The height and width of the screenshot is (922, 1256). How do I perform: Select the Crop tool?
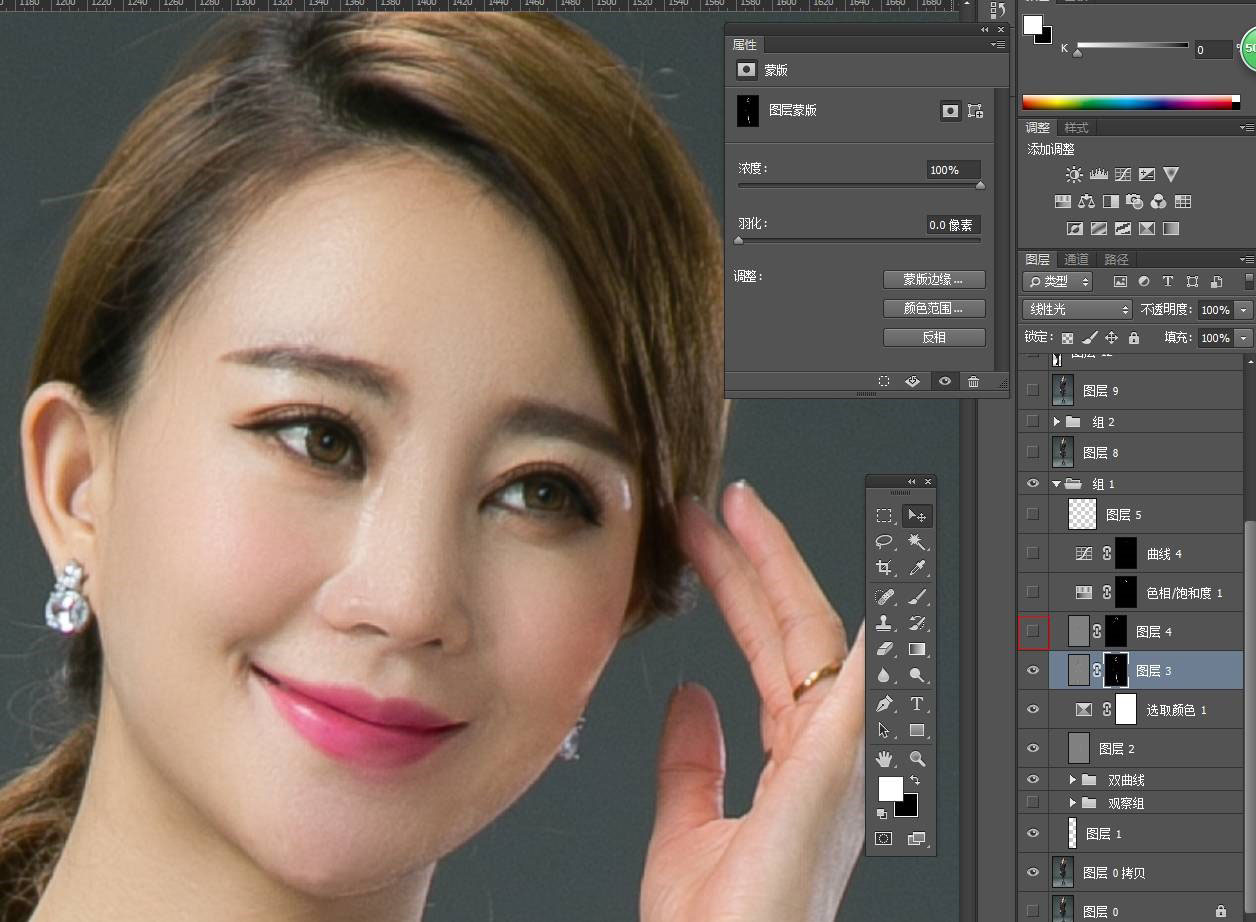click(x=884, y=568)
